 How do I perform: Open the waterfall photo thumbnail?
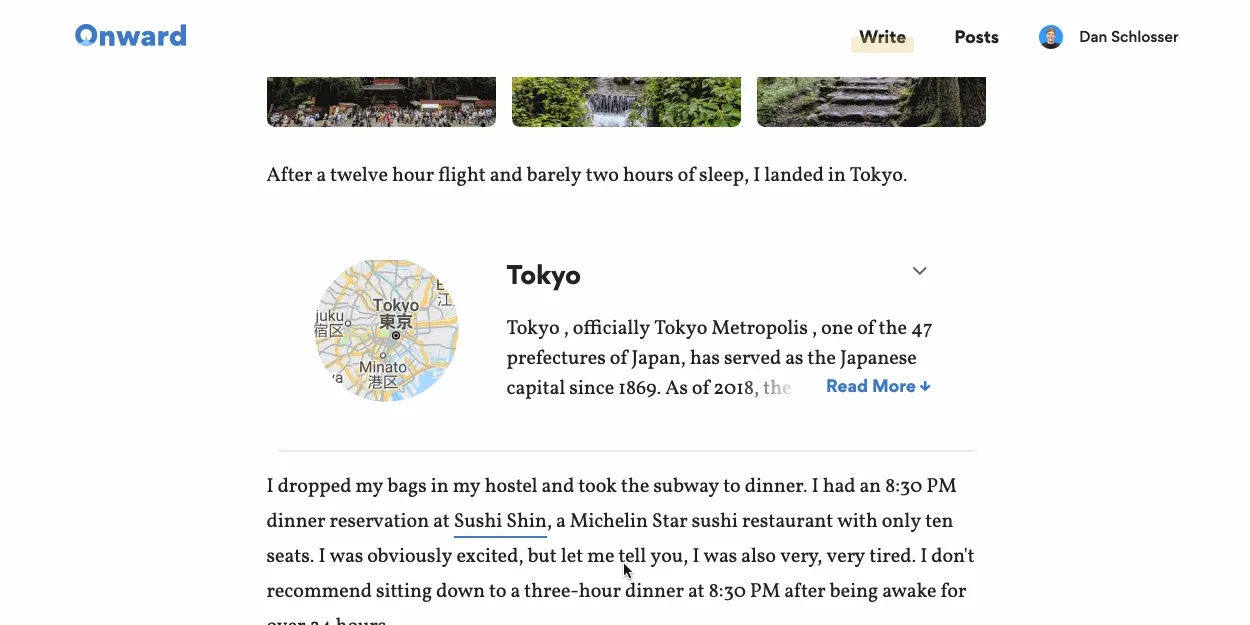pos(626,102)
